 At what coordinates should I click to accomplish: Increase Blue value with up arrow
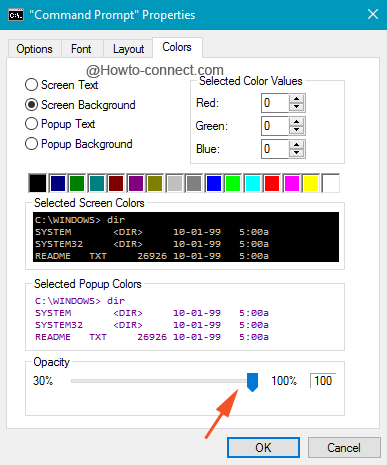tap(296, 145)
